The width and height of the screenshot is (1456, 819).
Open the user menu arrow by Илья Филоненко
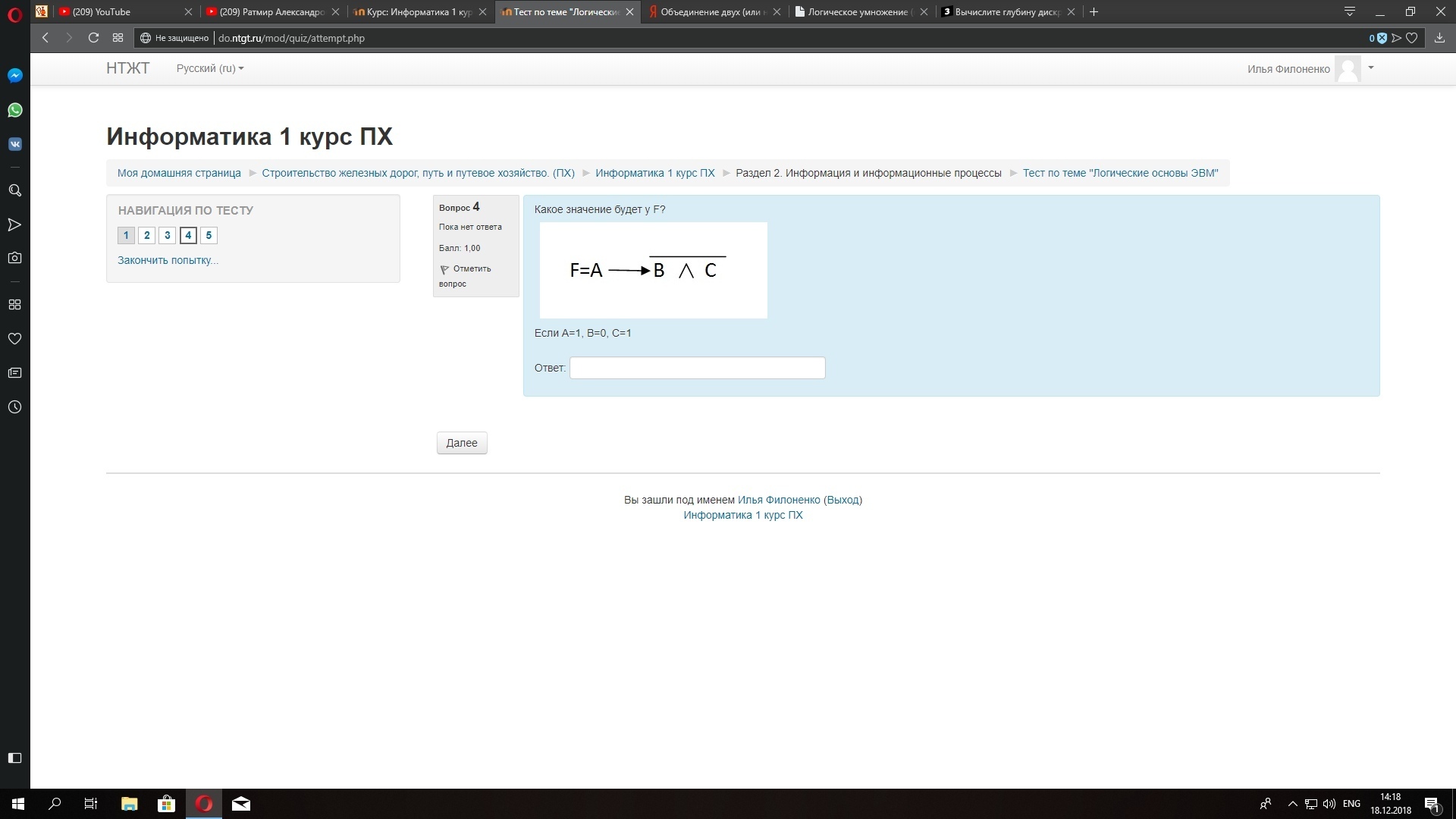1370,68
